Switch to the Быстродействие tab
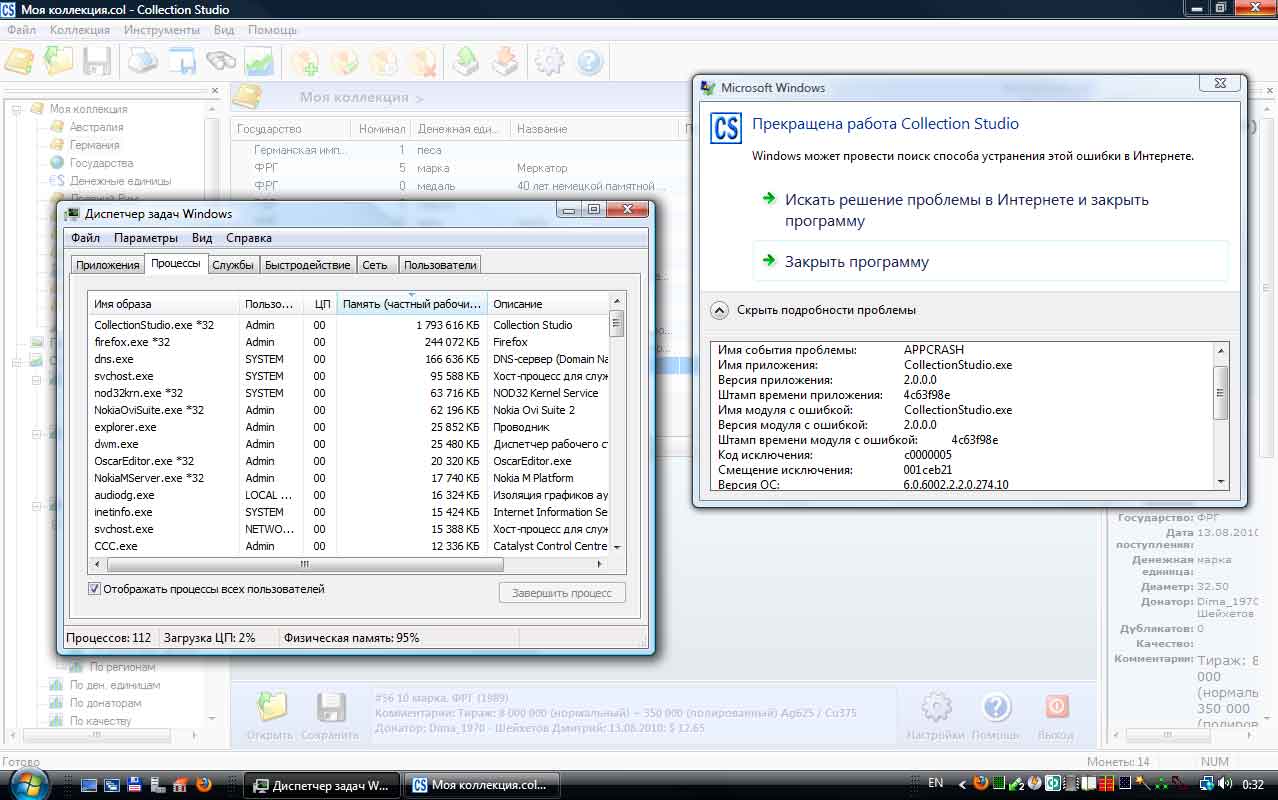This screenshot has height=800, width=1278. tap(308, 265)
